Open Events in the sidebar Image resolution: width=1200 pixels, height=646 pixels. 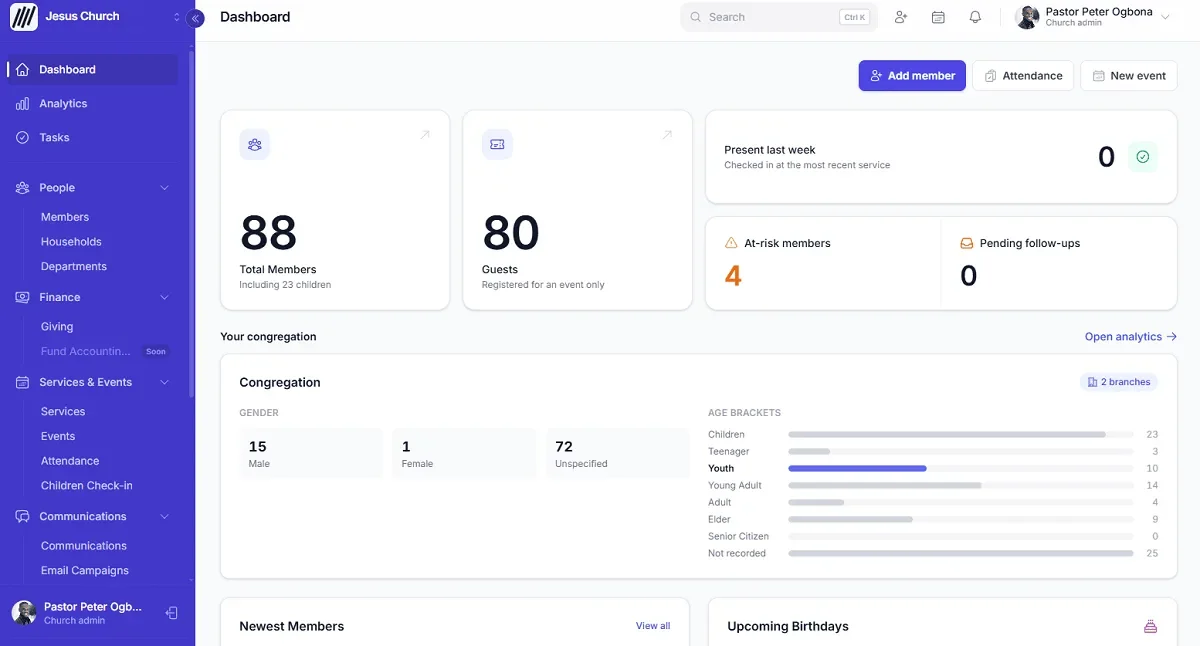point(58,437)
